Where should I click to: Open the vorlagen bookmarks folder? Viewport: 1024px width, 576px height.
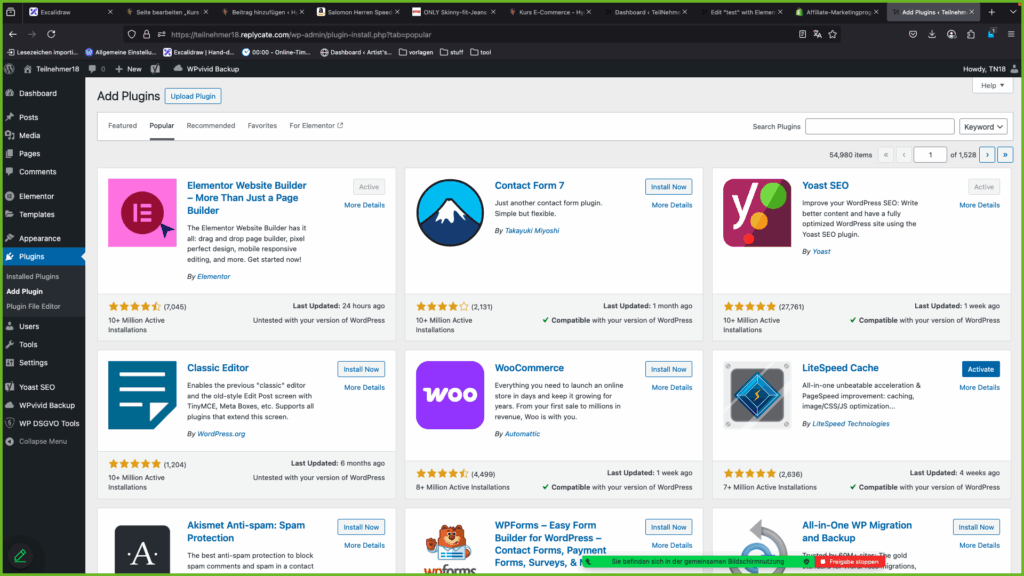(416, 52)
